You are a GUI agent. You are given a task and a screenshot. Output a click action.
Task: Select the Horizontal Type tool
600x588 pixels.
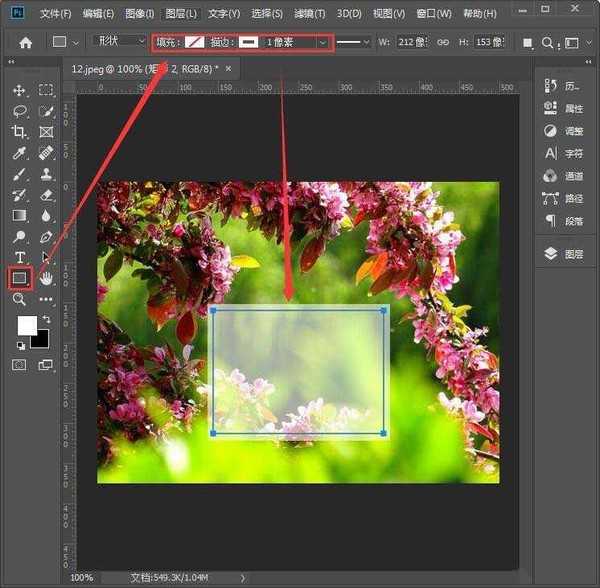pos(19,258)
